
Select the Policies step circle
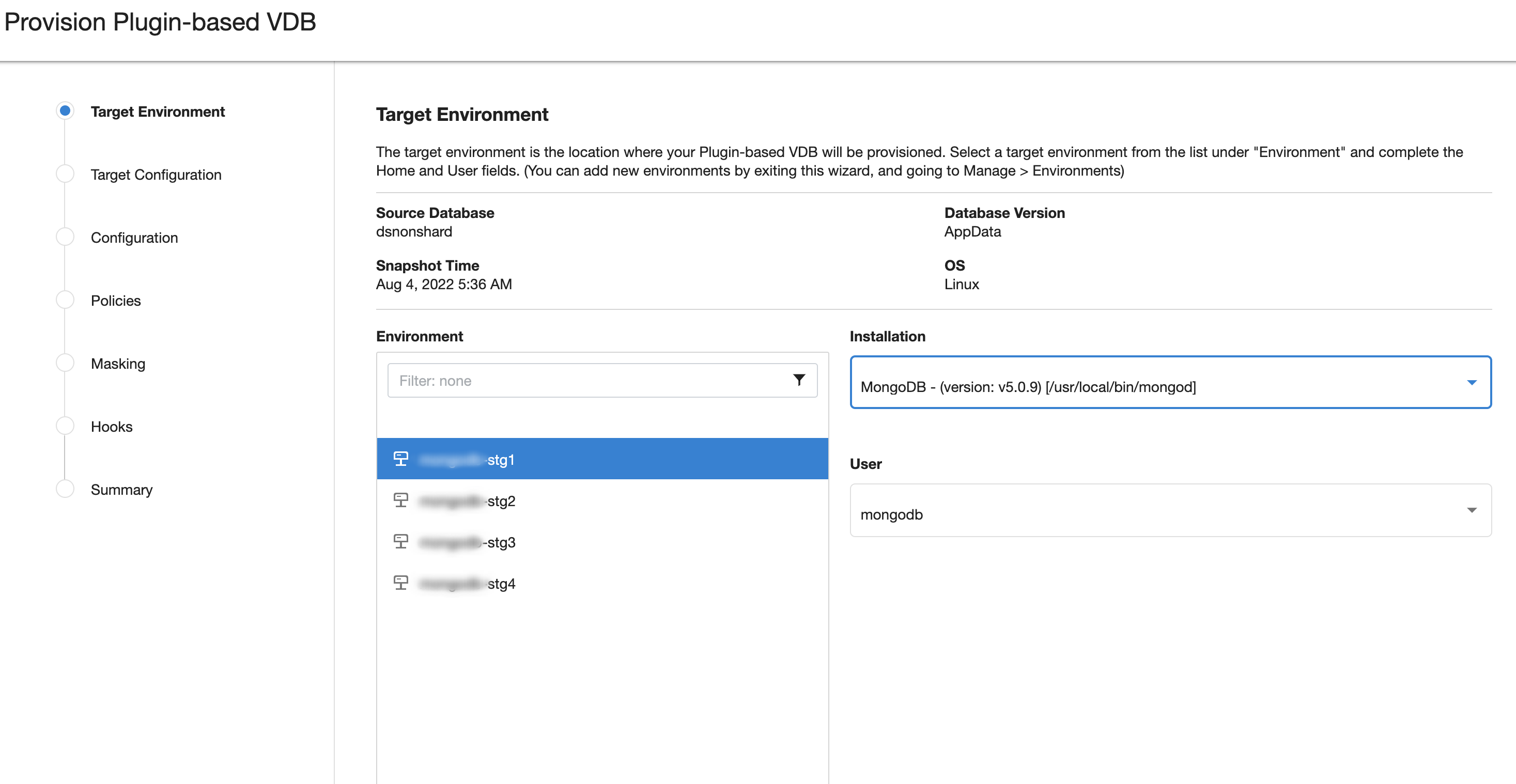[65, 300]
